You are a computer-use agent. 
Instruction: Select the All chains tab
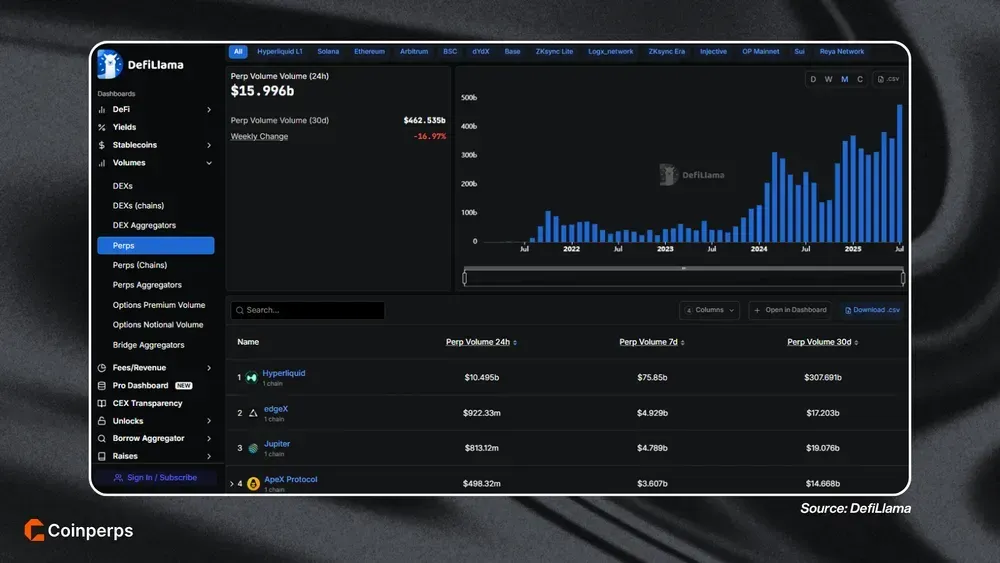238,52
